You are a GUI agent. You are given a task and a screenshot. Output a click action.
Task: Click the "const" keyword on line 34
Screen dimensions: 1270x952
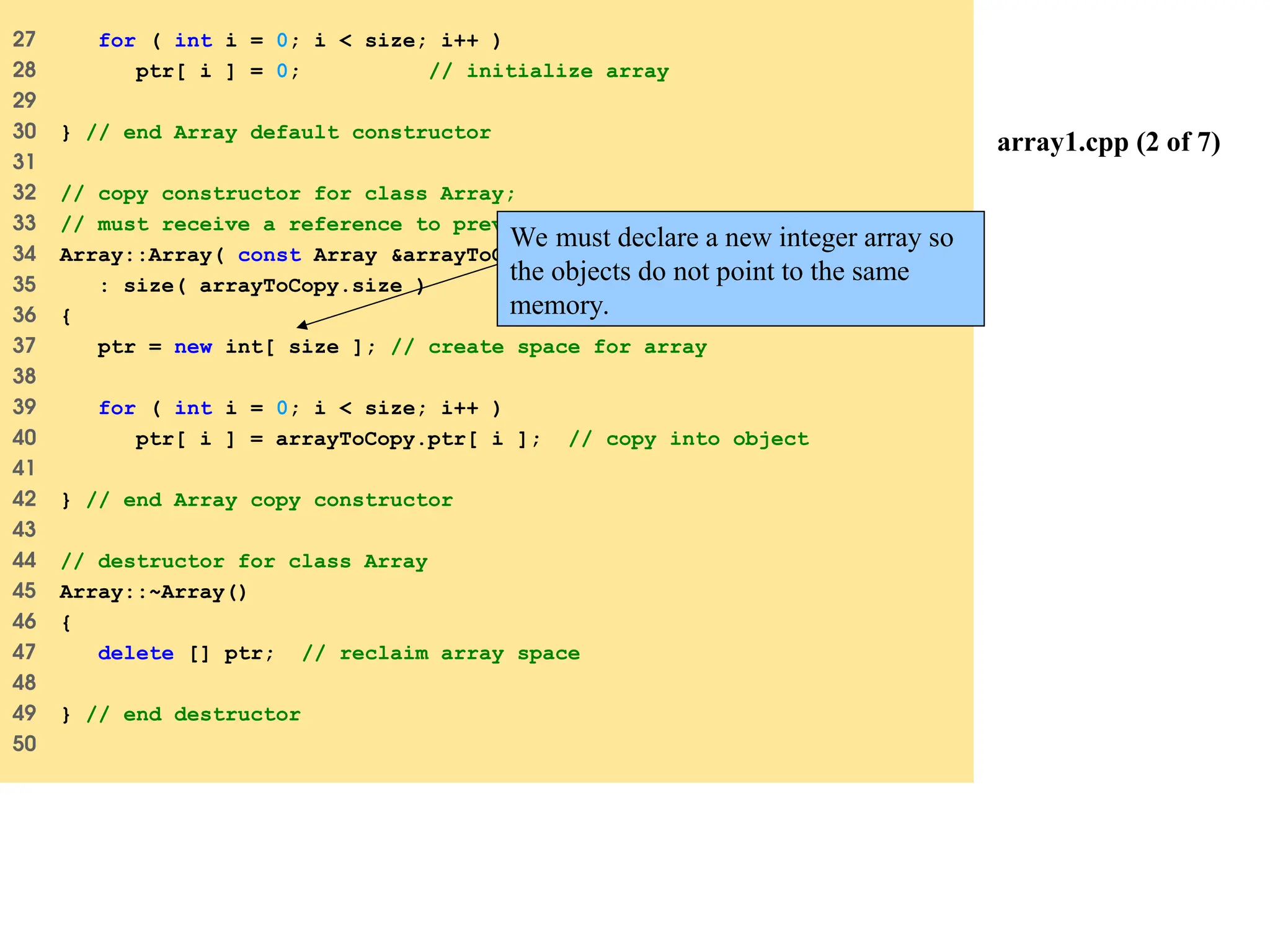point(269,255)
